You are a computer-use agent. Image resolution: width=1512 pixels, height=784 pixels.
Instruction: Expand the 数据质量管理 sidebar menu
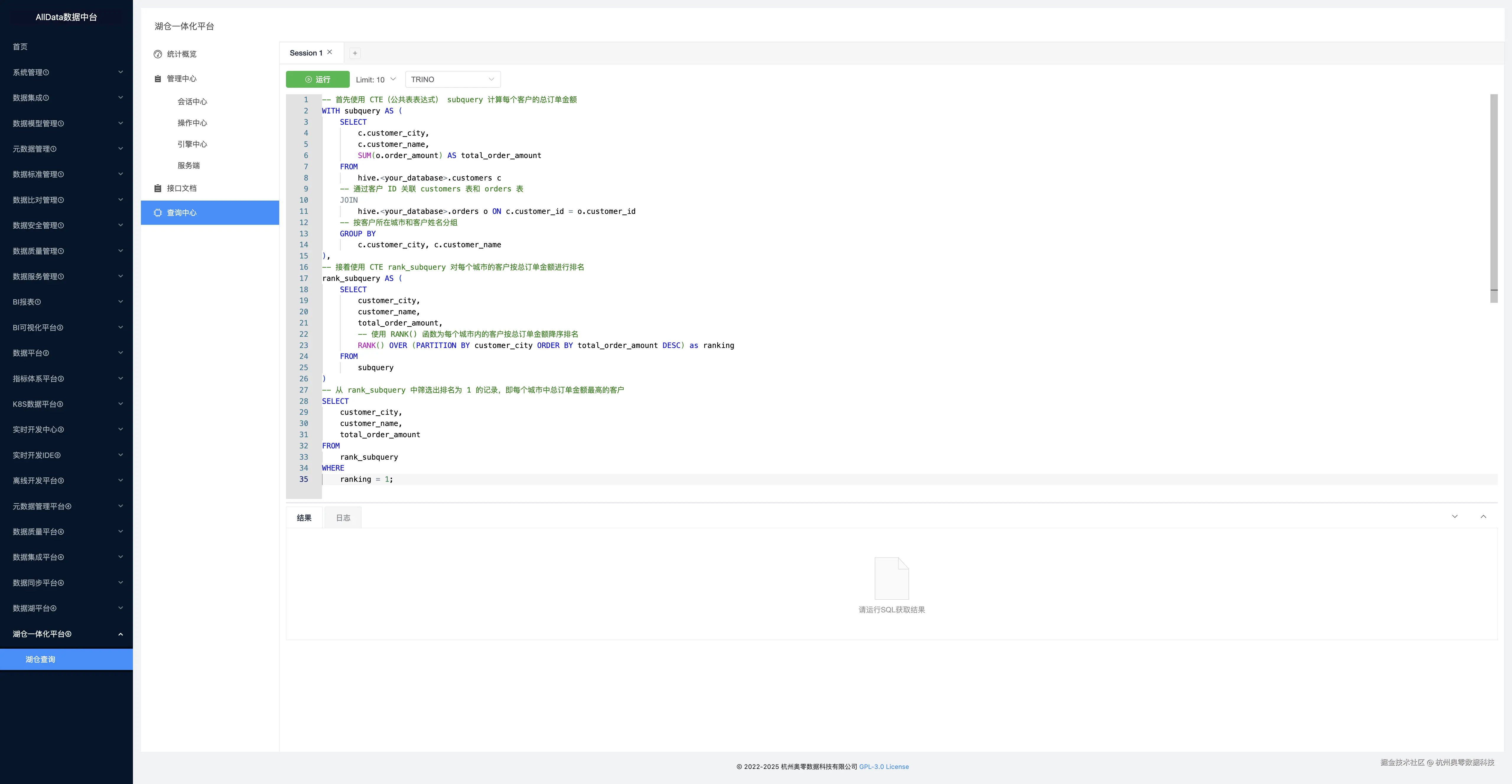coord(66,251)
